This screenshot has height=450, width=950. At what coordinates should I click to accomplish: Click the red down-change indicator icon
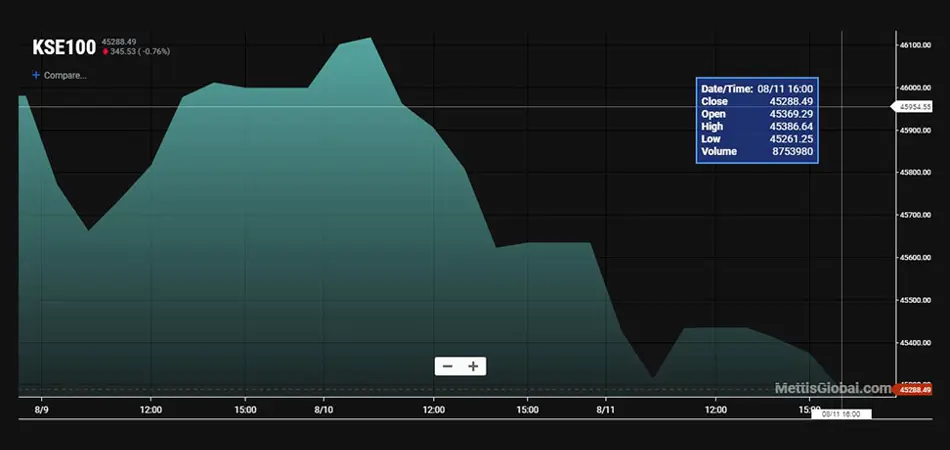tap(105, 51)
